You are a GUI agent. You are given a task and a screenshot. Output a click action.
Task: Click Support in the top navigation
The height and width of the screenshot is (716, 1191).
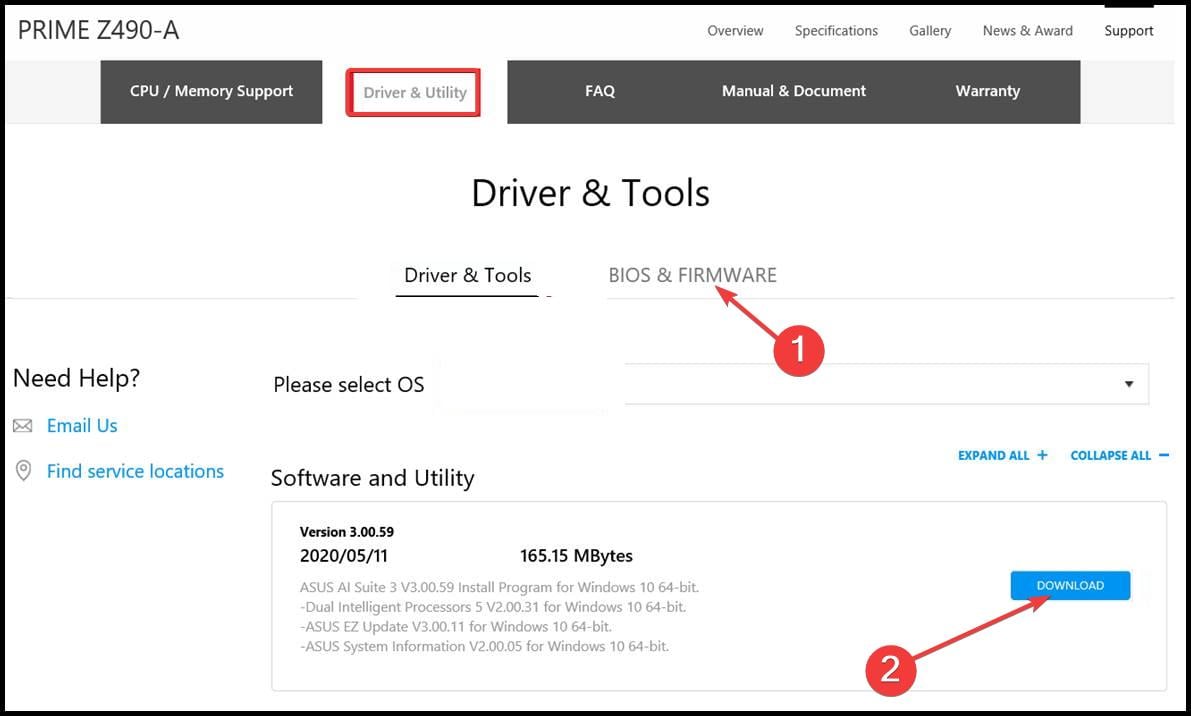(x=1128, y=31)
